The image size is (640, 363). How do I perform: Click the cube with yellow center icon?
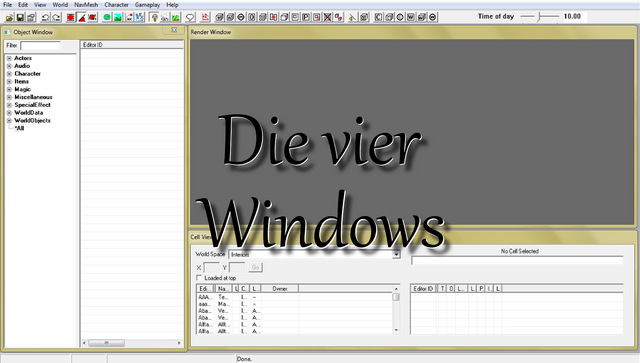tap(364, 17)
